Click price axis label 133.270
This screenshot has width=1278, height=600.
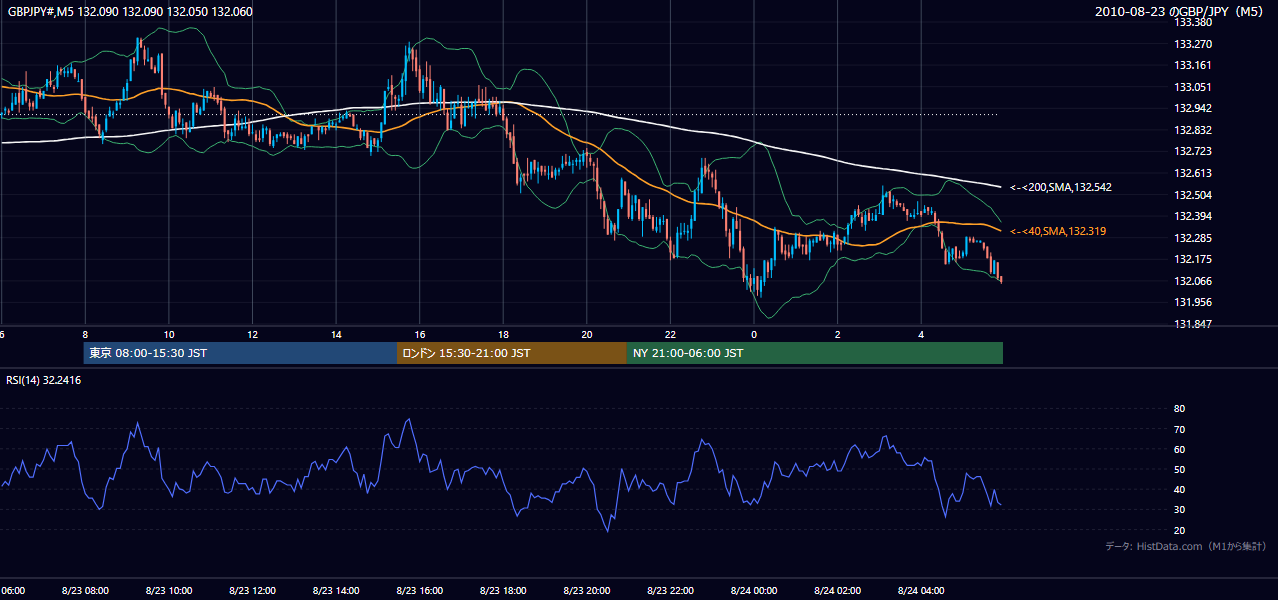tap(1192, 44)
